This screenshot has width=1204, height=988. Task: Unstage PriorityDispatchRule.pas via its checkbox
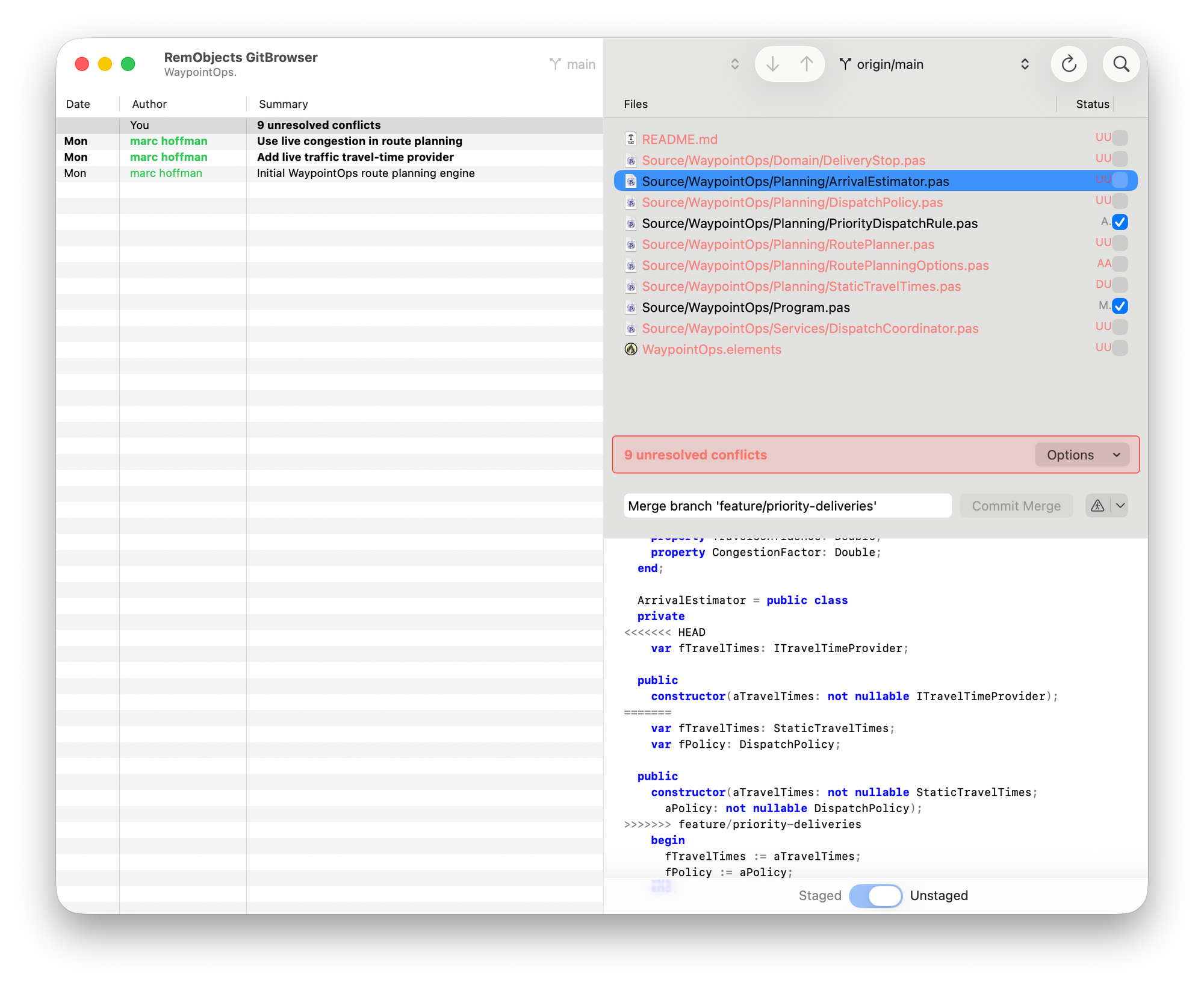point(1120,222)
